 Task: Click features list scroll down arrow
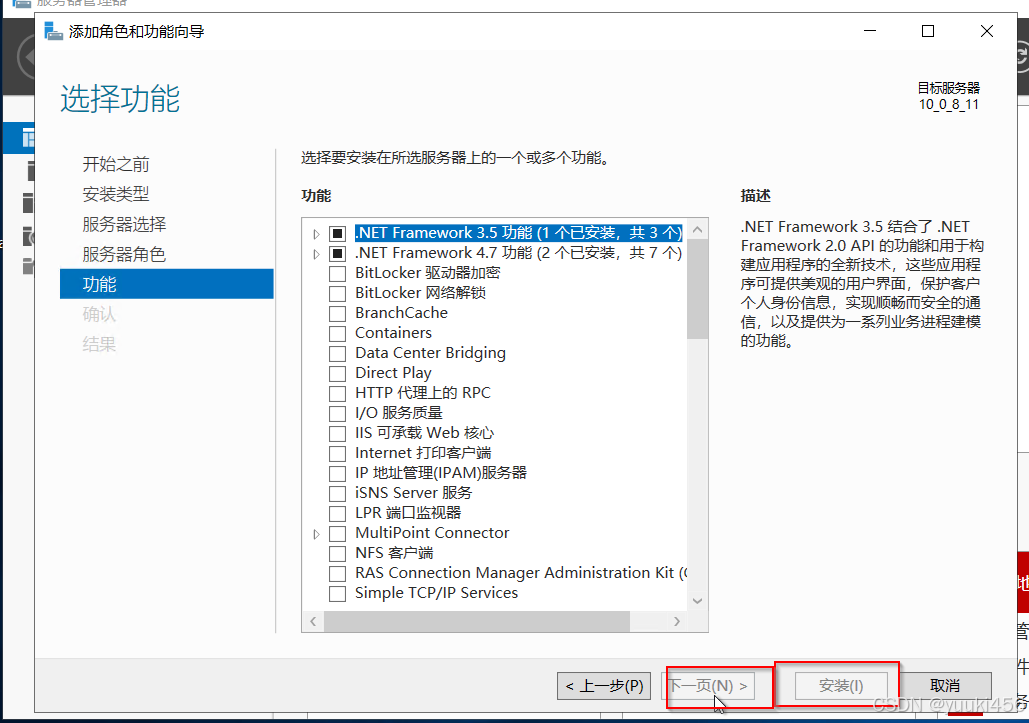tap(698, 601)
